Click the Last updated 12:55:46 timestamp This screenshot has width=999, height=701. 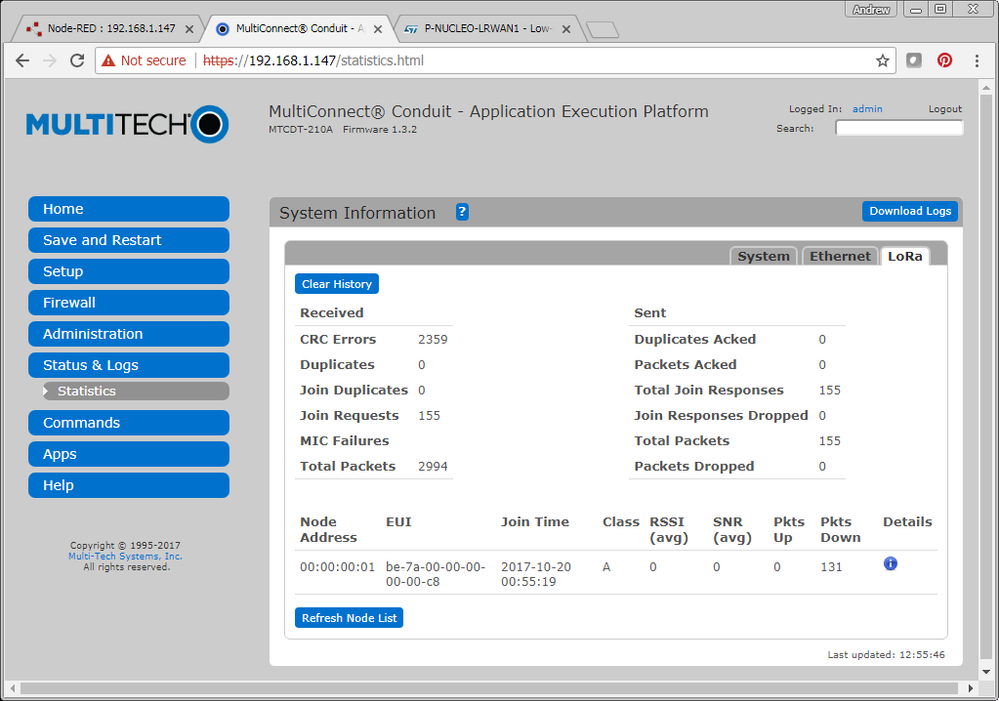pos(886,654)
